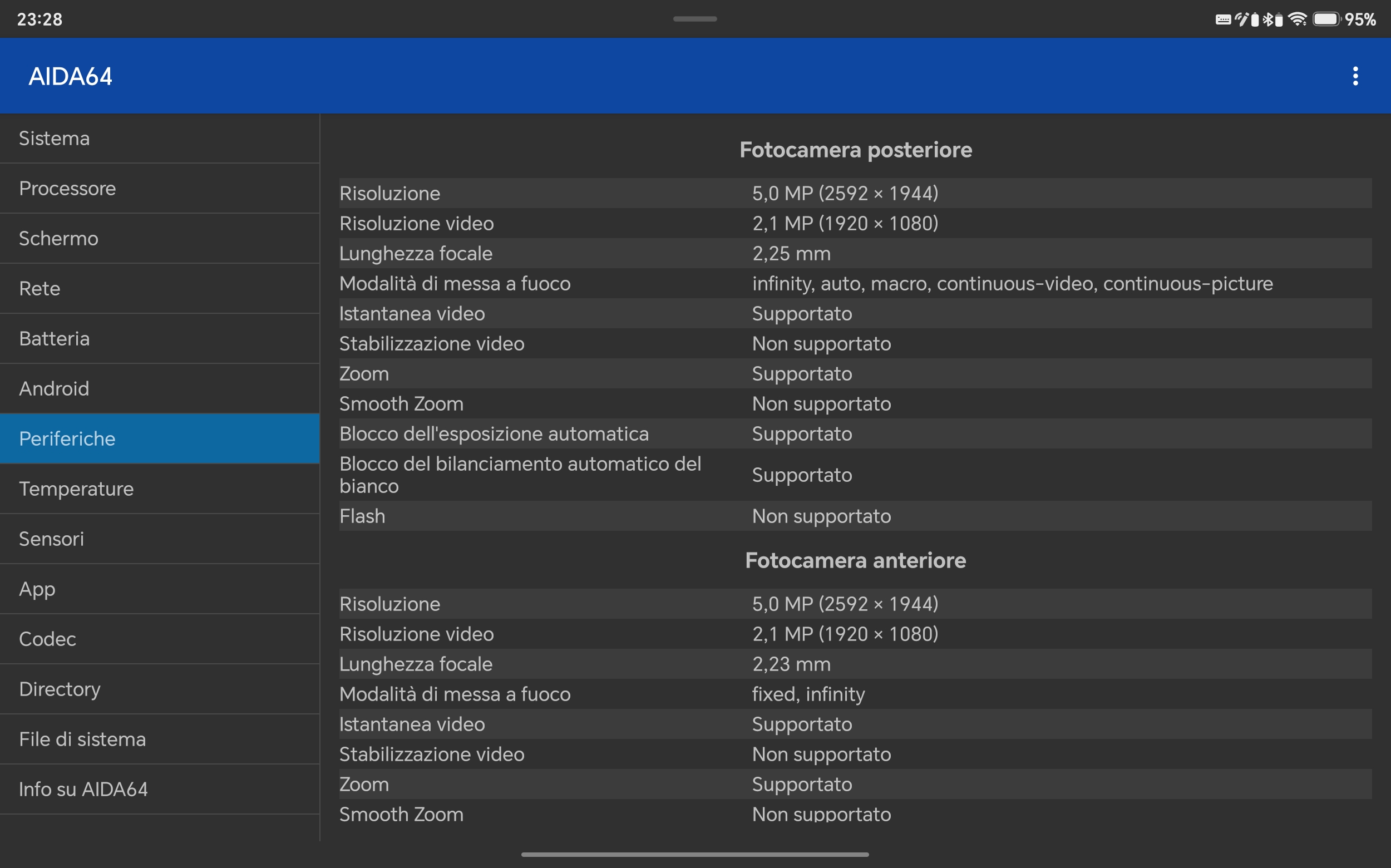The image size is (1391, 868).
Task: Open File di sistema section
Action: 160,739
